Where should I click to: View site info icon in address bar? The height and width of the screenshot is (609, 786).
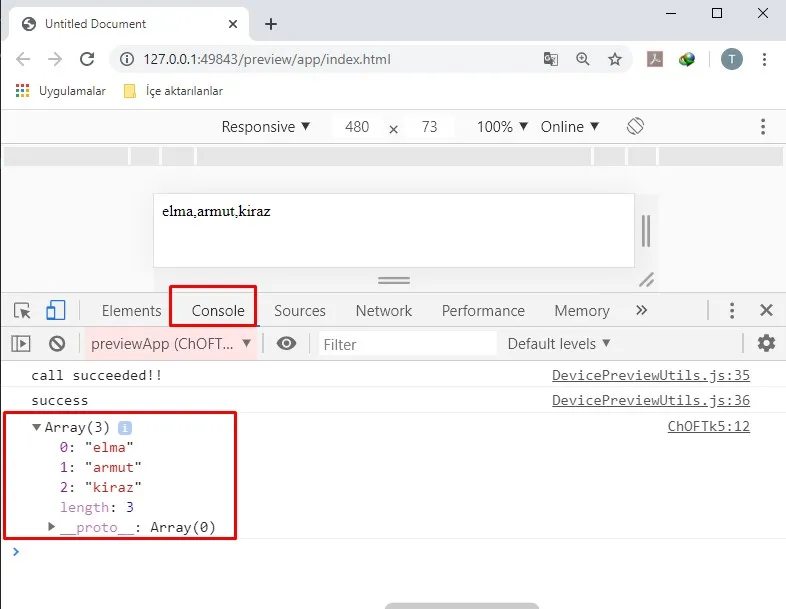coord(127,59)
